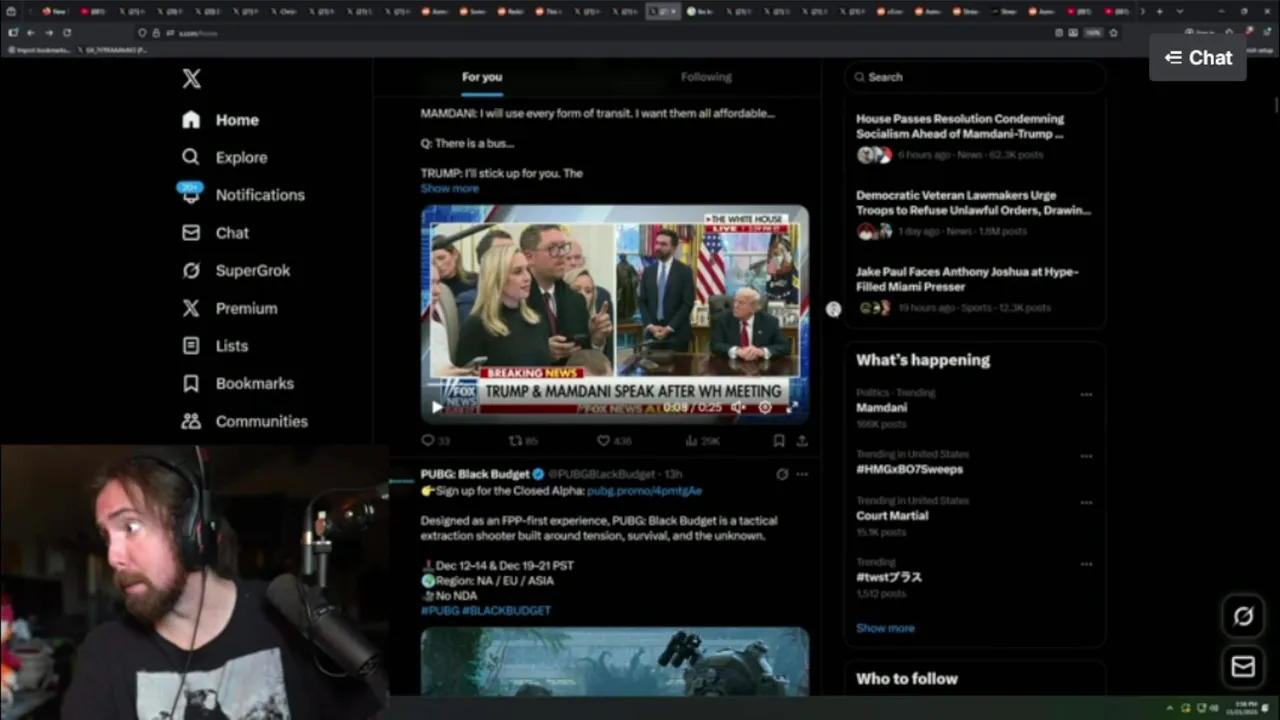Open the pubg.promo Closed Alpha link
The image size is (1280, 720).
point(644,491)
